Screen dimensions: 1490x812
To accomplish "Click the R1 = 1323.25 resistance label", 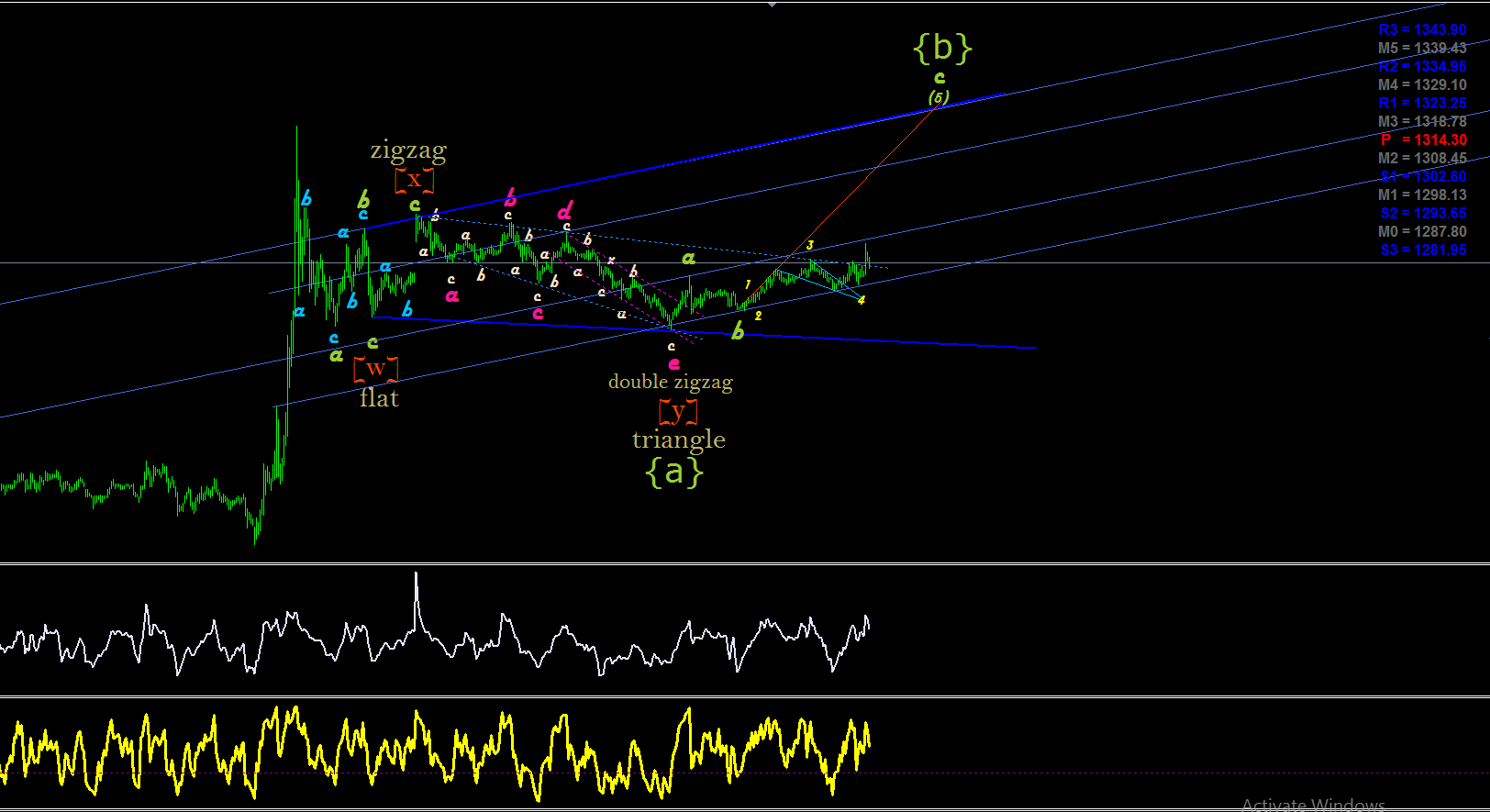I will 1422,103.
